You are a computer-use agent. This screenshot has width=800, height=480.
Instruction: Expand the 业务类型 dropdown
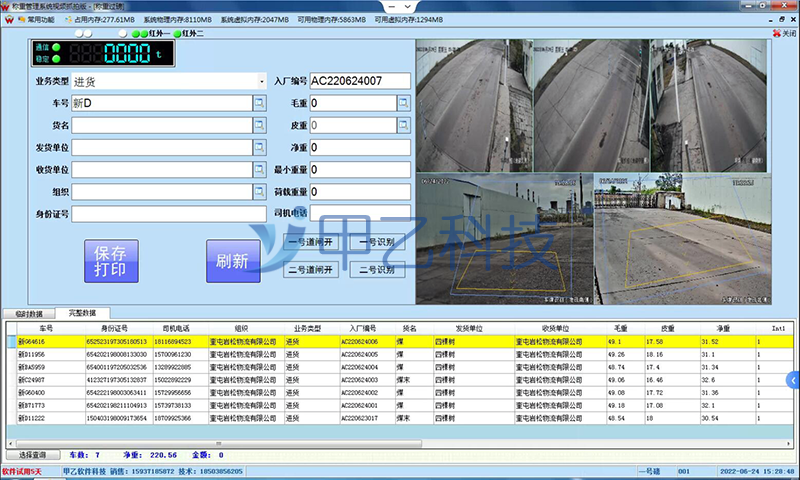(261, 81)
